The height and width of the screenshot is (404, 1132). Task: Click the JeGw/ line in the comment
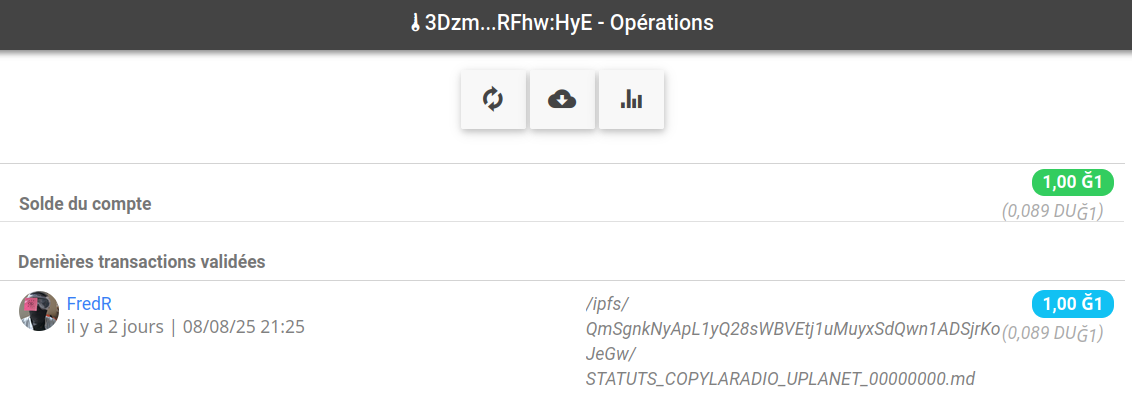click(x=611, y=355)
